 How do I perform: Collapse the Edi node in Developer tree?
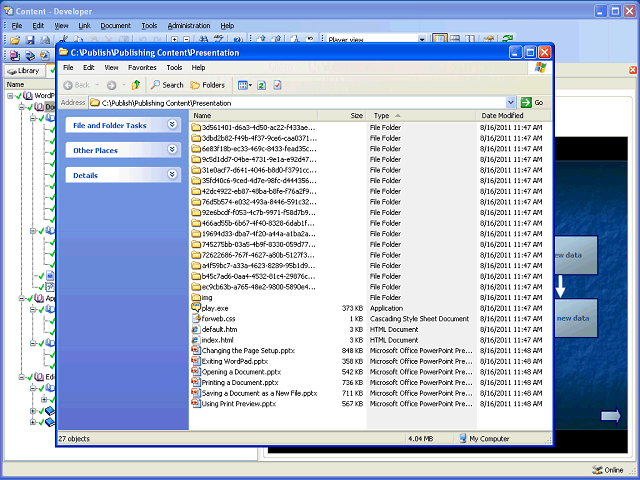coord(21,377)
